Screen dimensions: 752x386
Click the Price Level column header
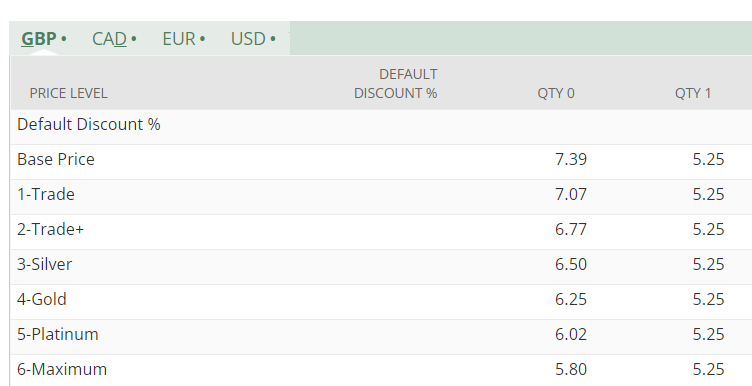click(x=69, y=93)
